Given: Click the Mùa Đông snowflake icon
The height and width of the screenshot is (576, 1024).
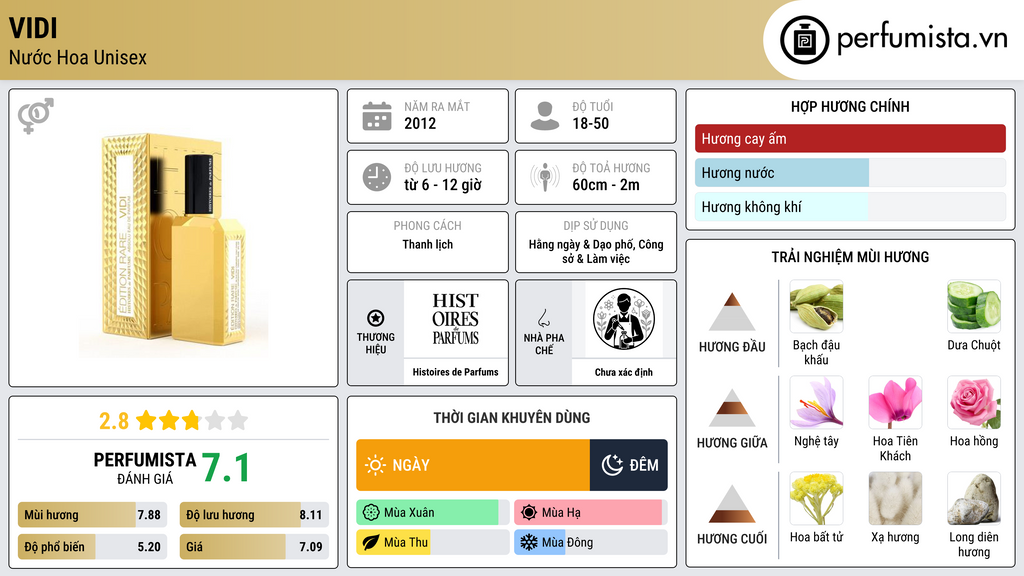Looking at the screenshot, I should tap(529, 542).
